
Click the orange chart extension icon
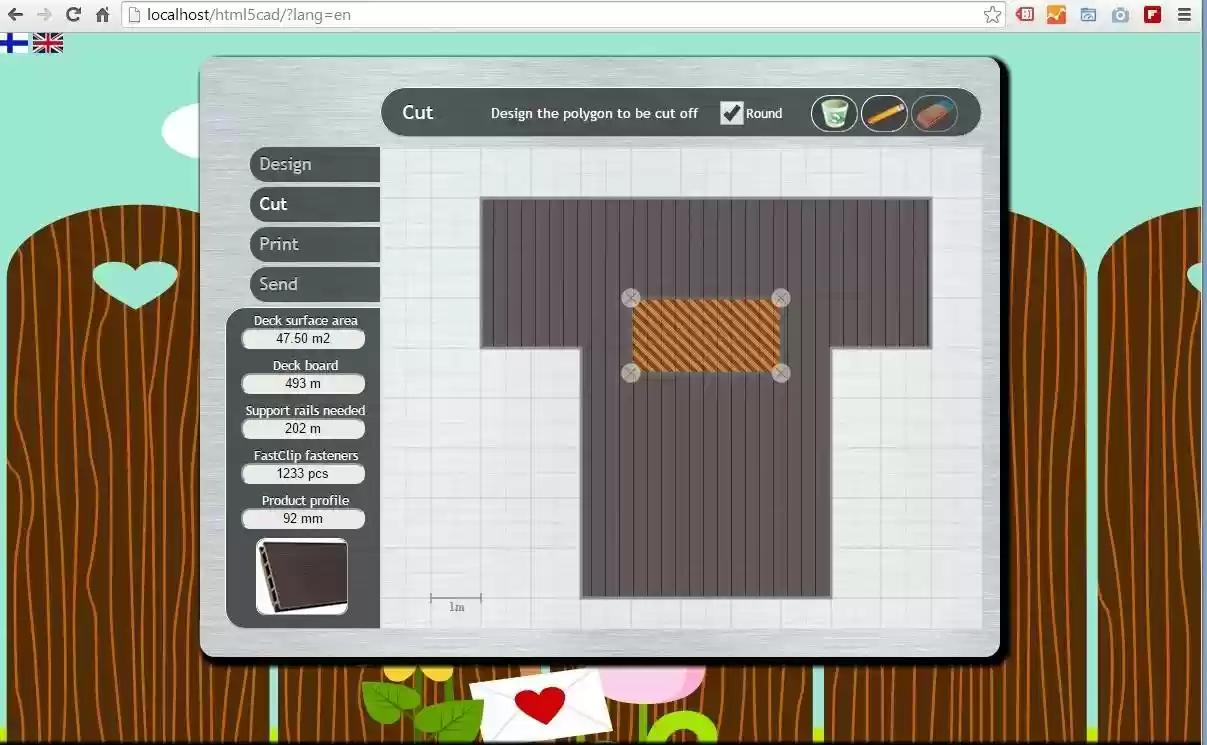coord(1056,14)
